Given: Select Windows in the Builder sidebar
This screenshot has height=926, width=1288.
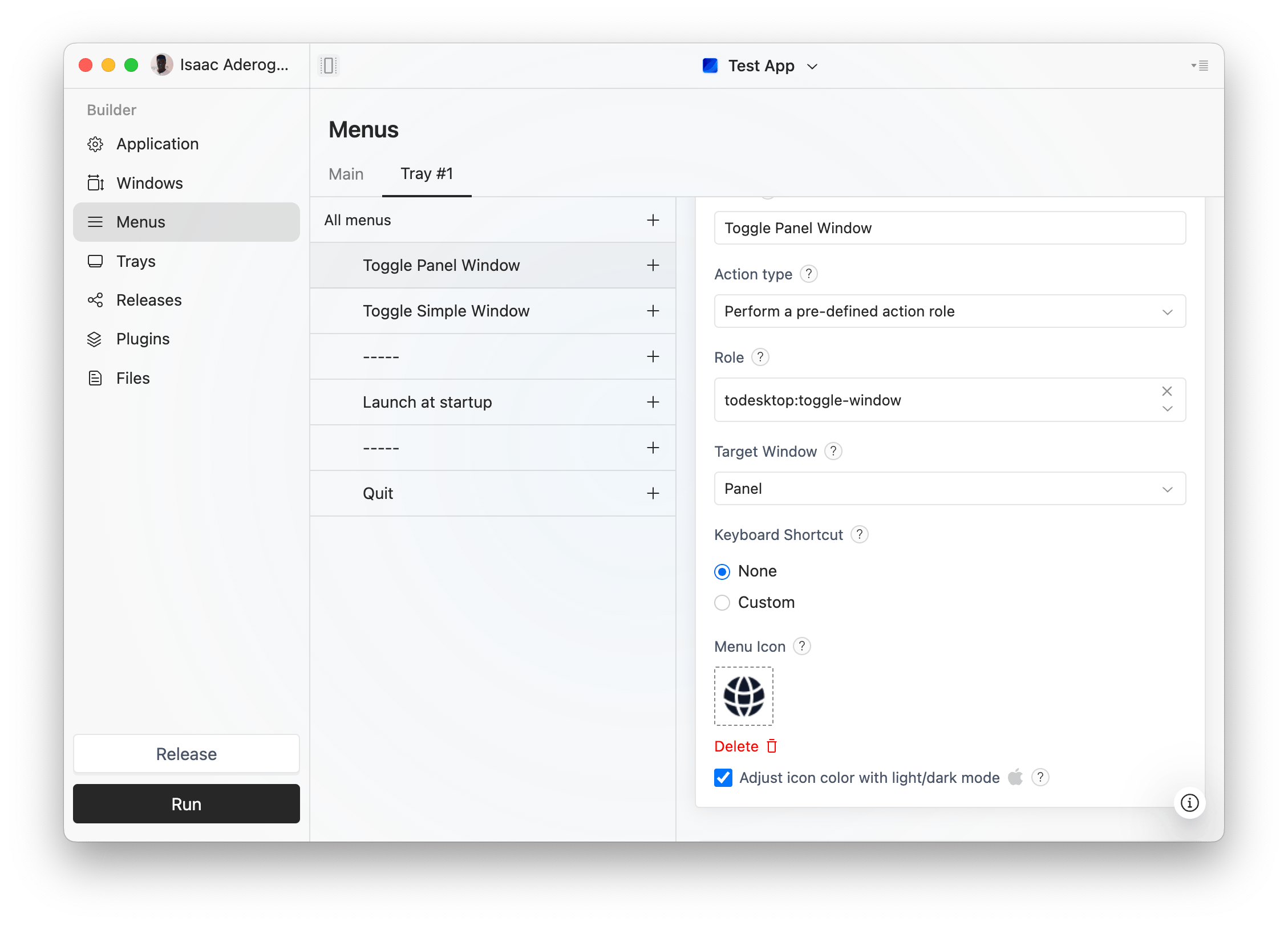Looking at the screenshot, I should 149,182.
